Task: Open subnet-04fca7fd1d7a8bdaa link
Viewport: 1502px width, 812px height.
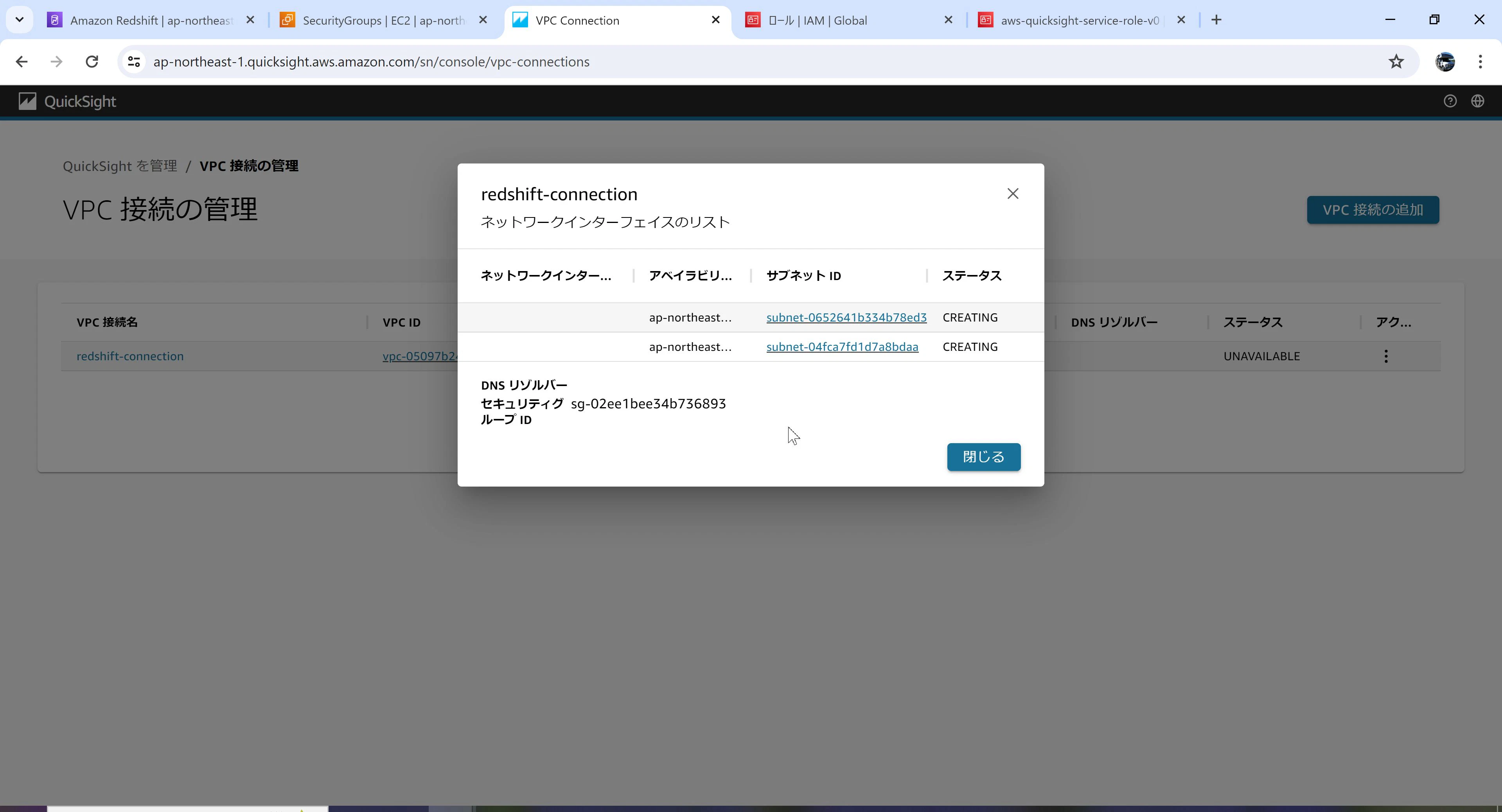Action: click(x=842, y=347)
